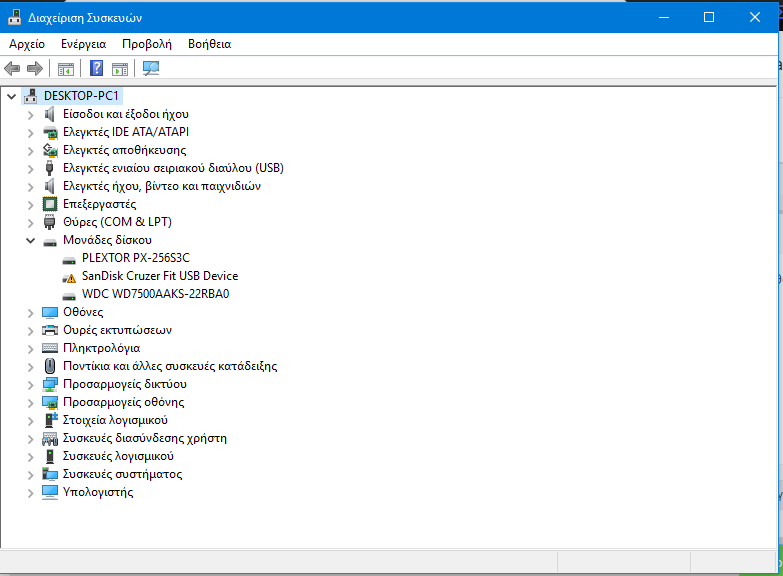
Task: Click the WDC WD7500AAKS drive icon
Action: tap(69, 296)
